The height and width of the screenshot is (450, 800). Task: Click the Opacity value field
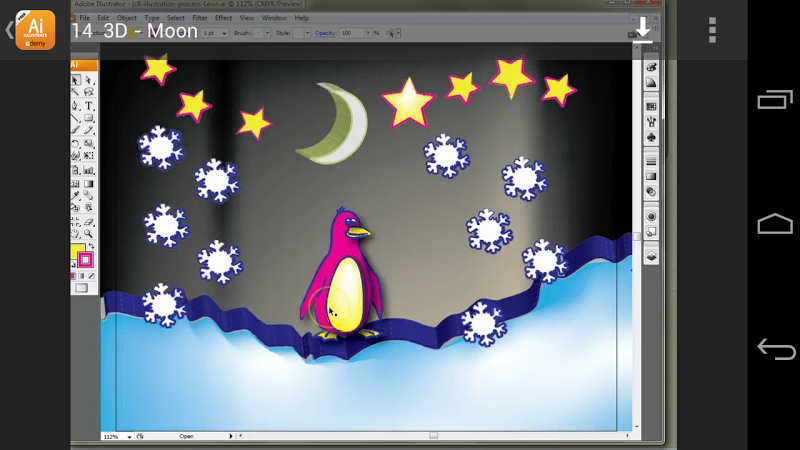coord(352,33)
